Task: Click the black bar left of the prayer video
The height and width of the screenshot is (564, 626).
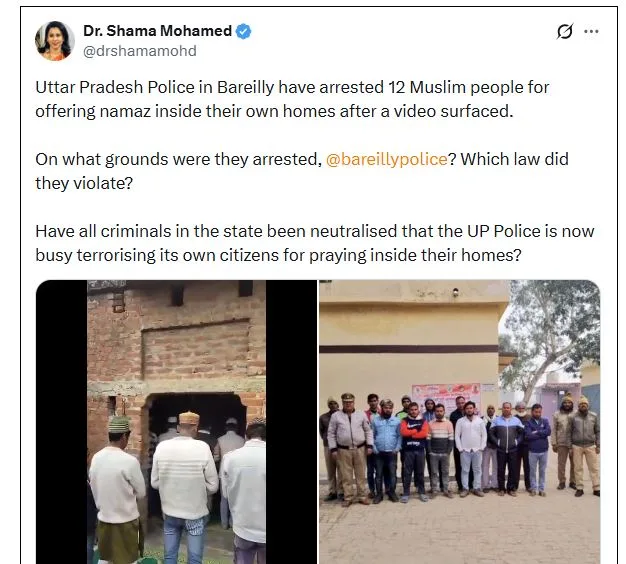Action: coord(61,422)
